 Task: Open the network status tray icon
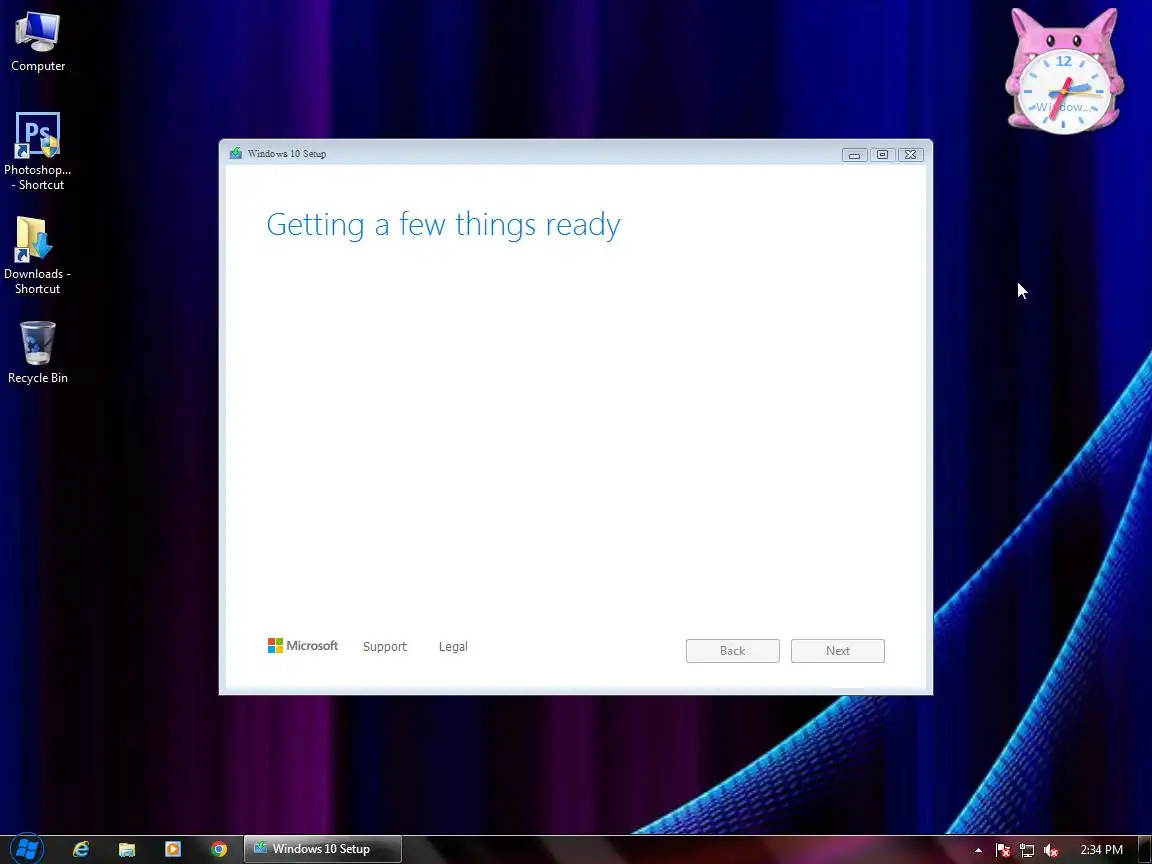click(x=1026, y=850)
